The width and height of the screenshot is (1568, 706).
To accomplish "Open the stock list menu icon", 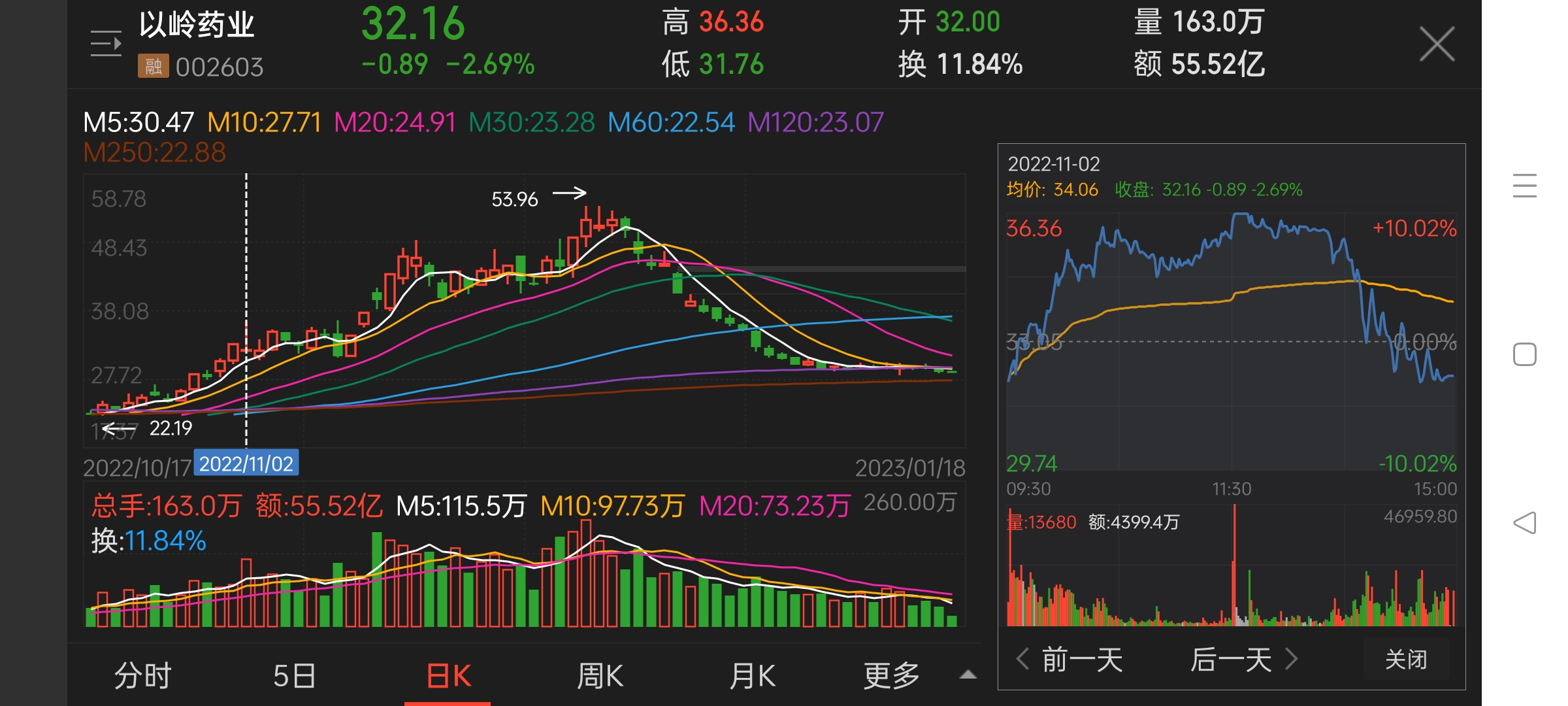I will pyautogui.click(x=106, y=44).
